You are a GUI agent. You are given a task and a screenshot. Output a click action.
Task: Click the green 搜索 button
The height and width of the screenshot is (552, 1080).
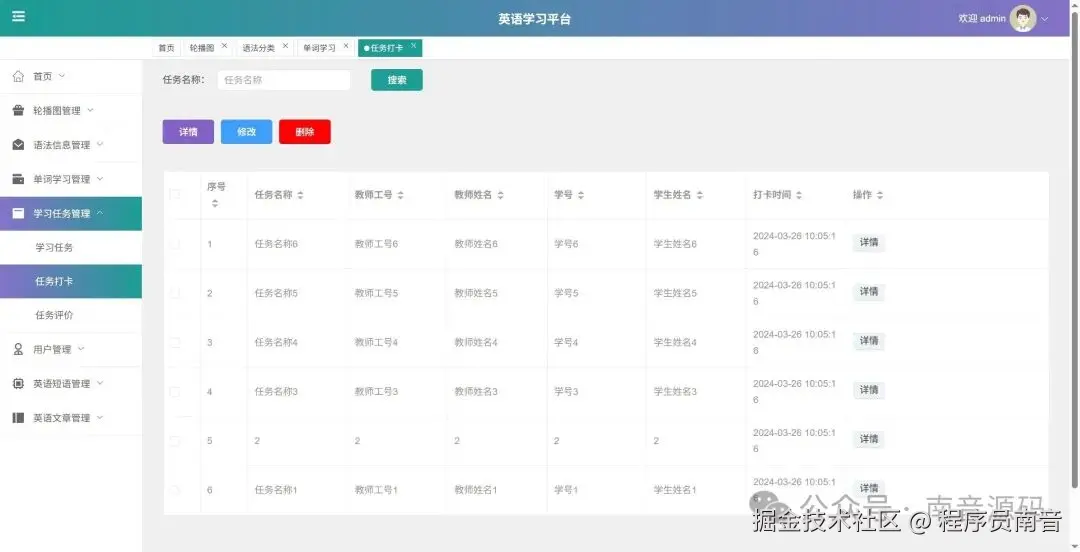[397, 80]
